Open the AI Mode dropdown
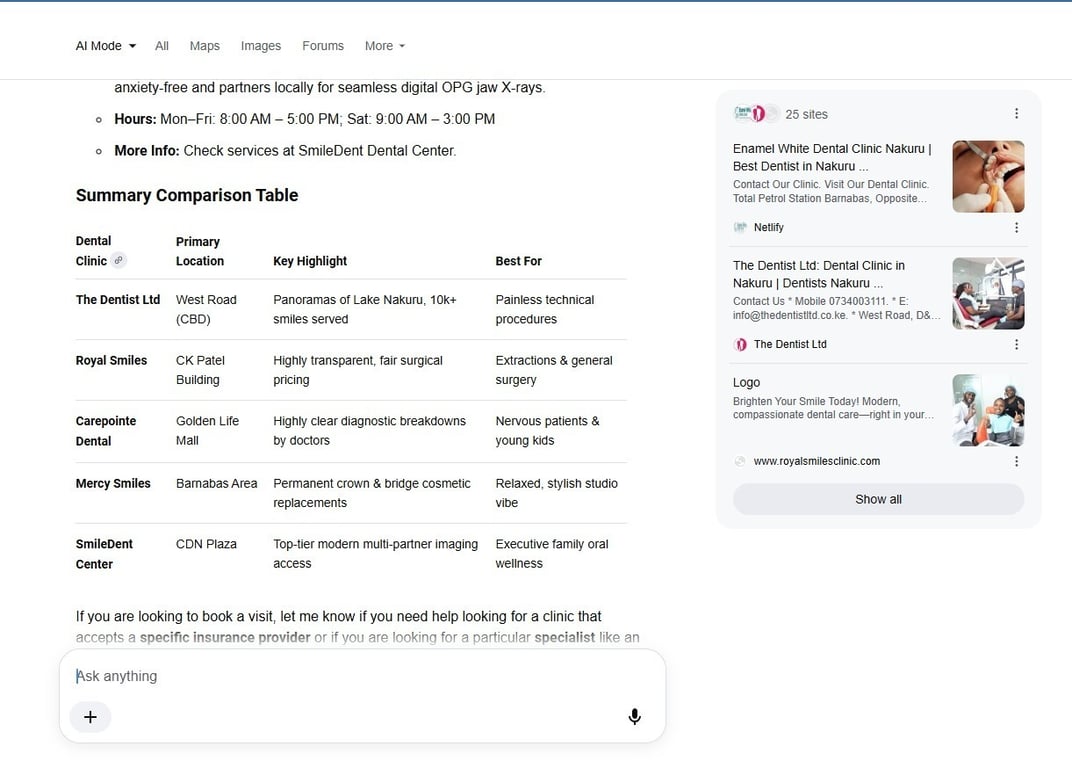 point(106,46)
